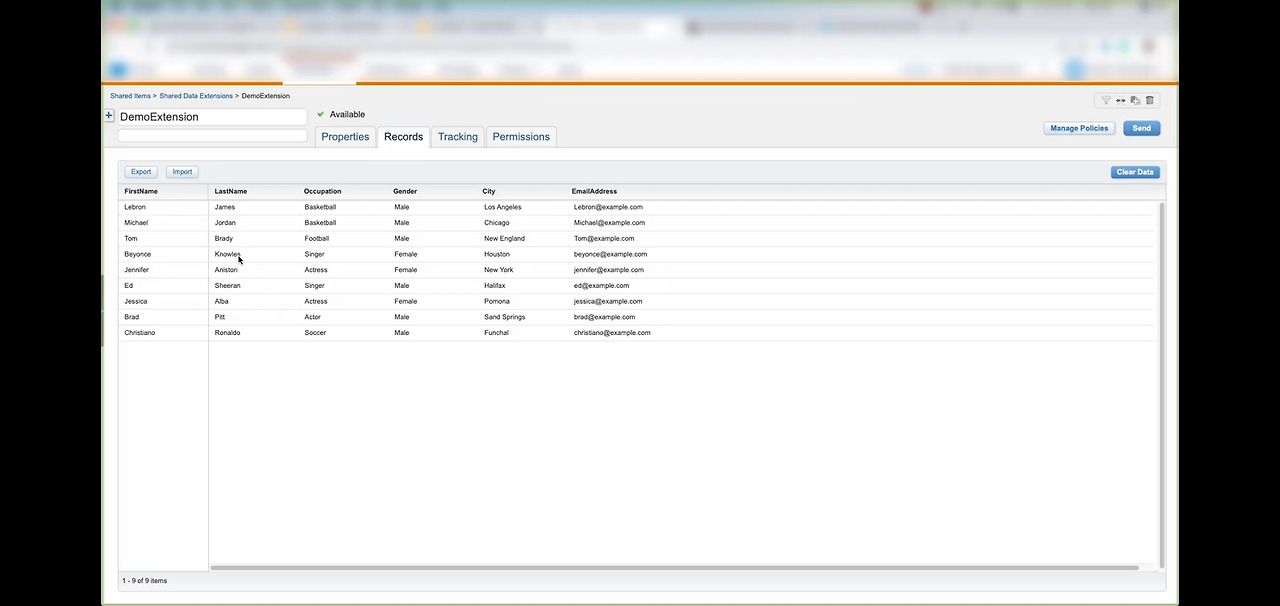Select the Lebron first name cell
This screenshot has height=606, width=1280.
coord(135,207)
